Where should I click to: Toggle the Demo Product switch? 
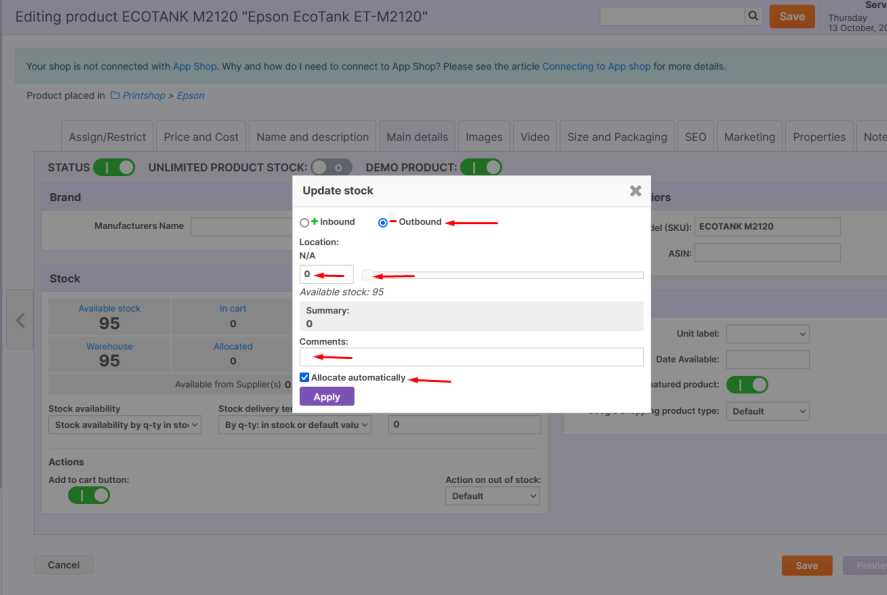pyautogui.click(x=481, y=167)
